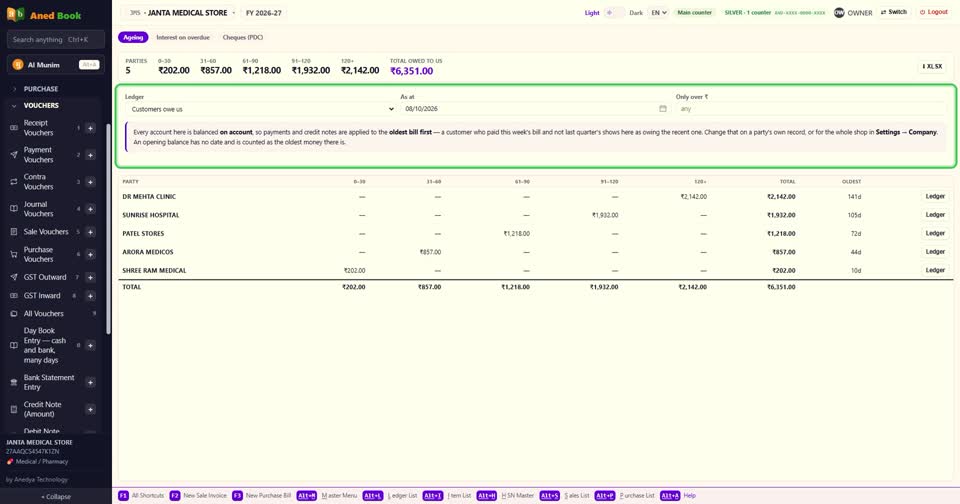Click F3 New Purchase Bill shortcut
This screenshot has width=960, height=504.
coord(261,495)
